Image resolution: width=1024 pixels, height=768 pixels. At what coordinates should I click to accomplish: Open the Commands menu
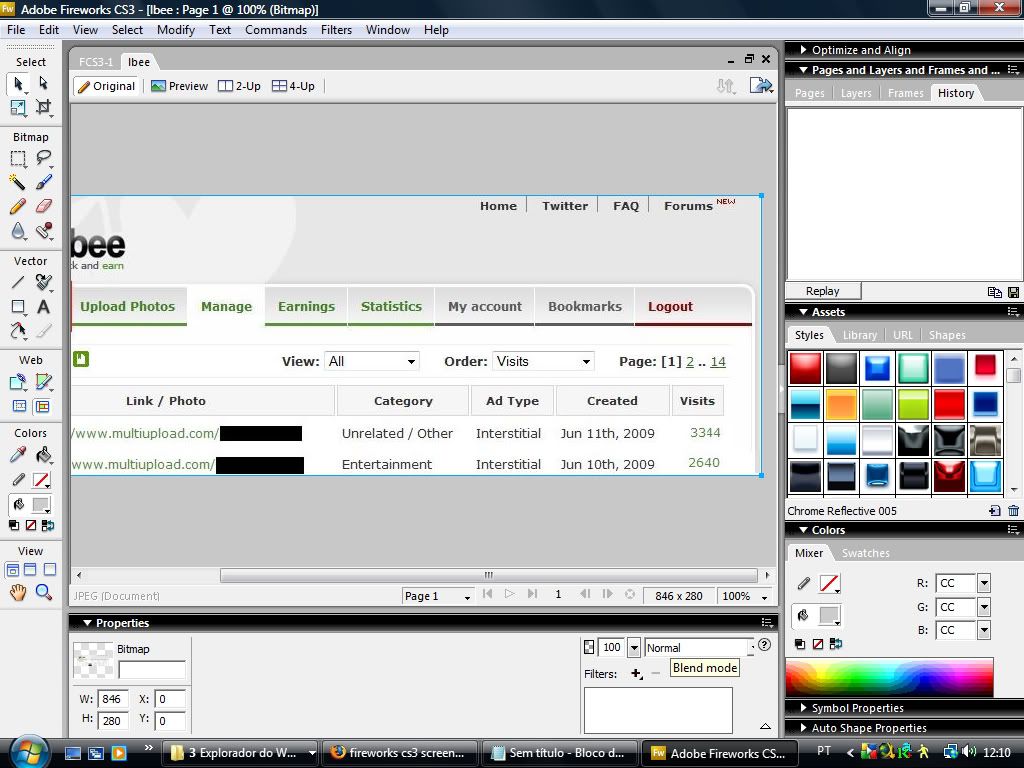(276, 30)
